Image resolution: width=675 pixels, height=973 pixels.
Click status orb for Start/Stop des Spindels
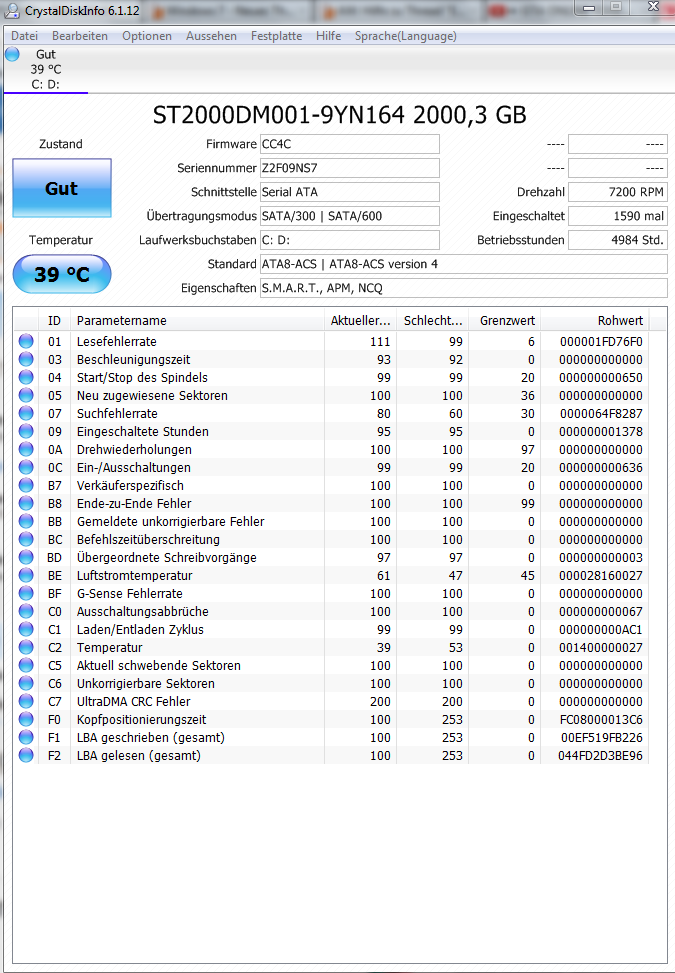26,377
